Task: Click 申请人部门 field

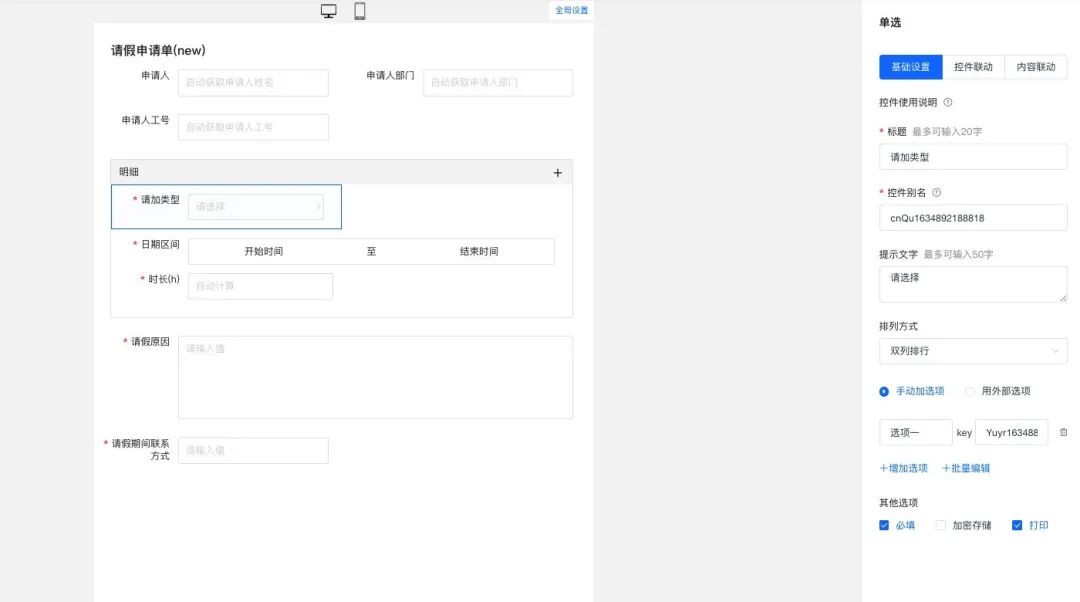Action: coord(498,83)
